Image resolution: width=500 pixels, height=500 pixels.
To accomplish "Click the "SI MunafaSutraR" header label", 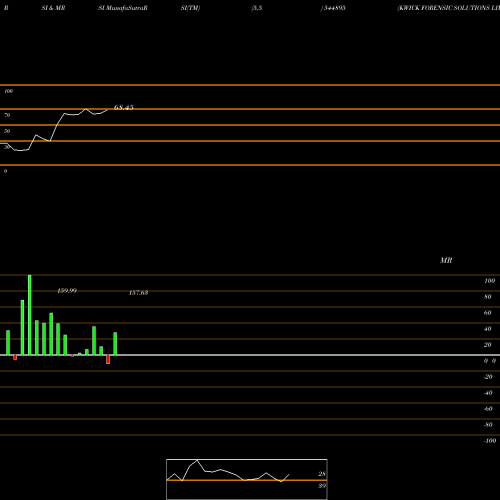I will click(x=123, y=8).
